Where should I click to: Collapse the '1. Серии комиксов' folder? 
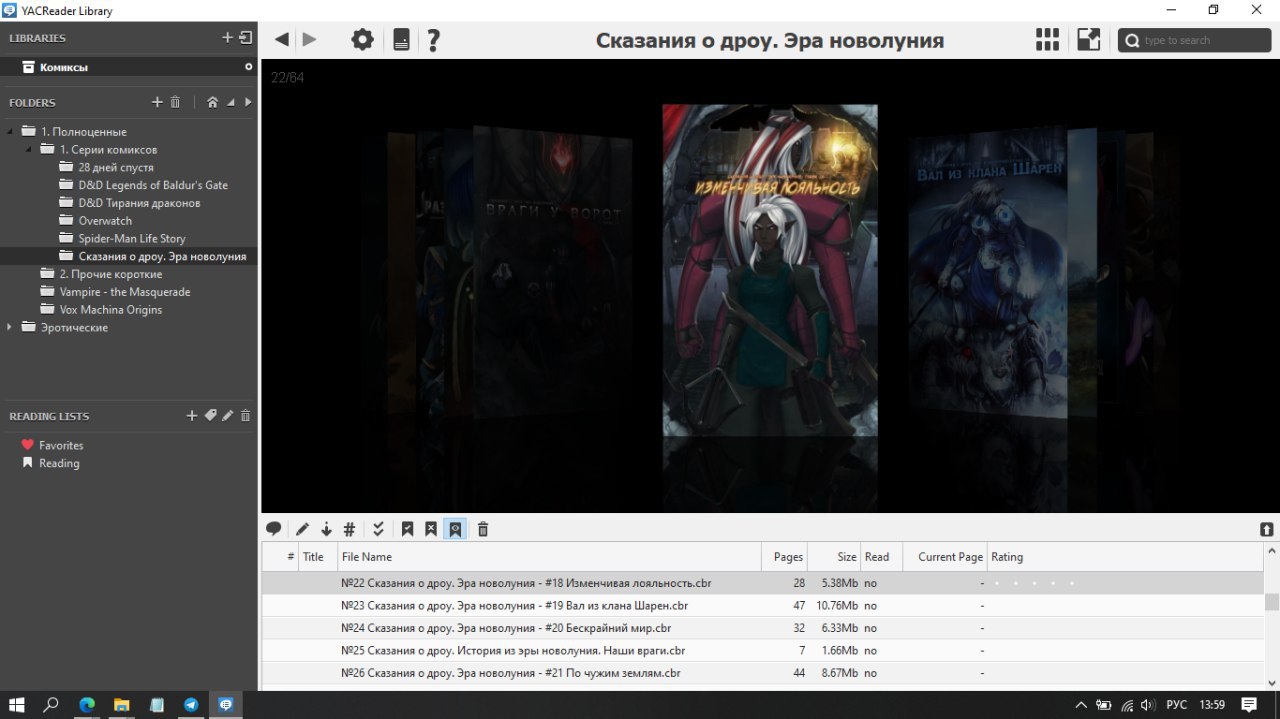click(x=30, y=149)
